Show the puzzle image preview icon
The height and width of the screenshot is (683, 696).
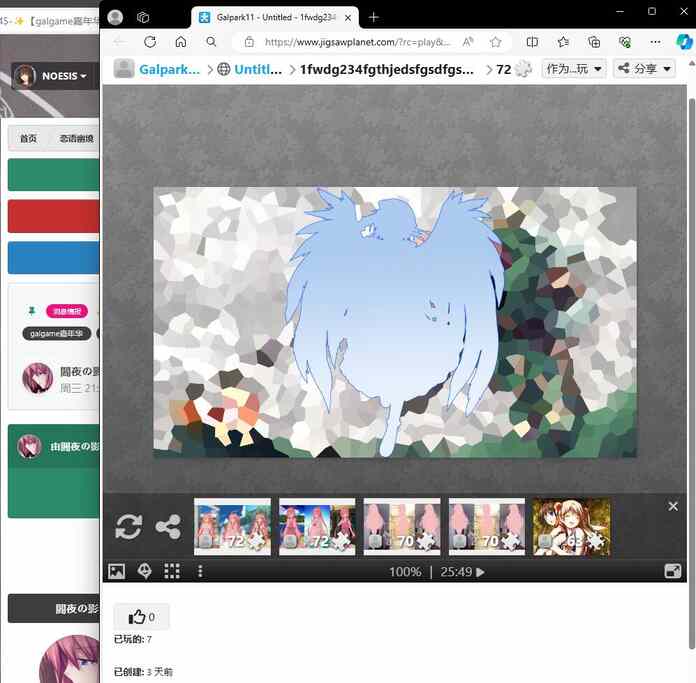coord(117,571)
